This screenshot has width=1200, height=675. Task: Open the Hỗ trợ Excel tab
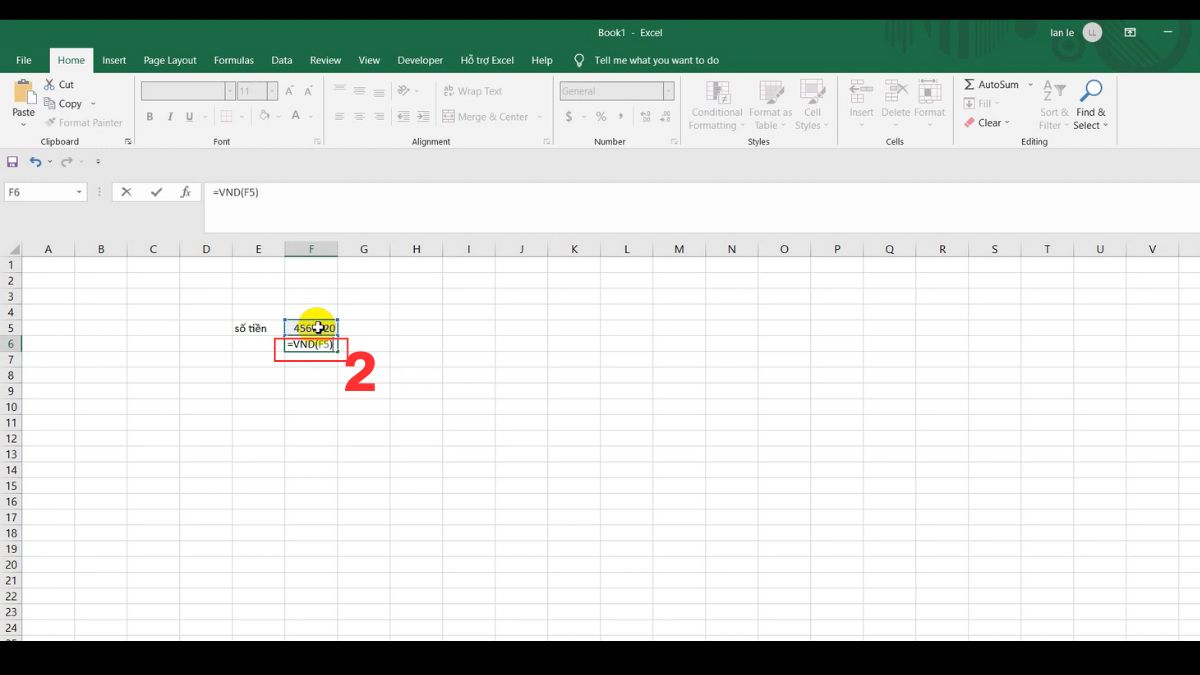[487, 60]
